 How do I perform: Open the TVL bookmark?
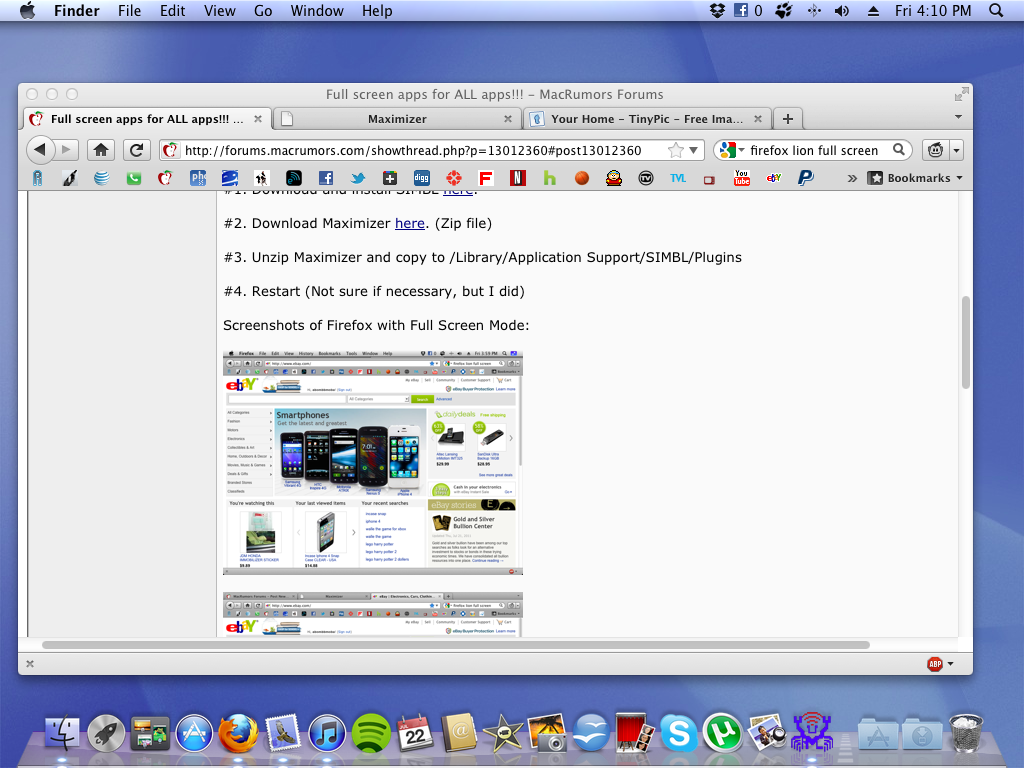[x=678, y=178]
